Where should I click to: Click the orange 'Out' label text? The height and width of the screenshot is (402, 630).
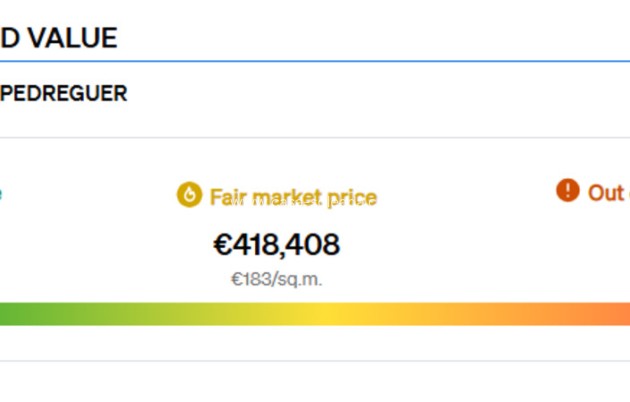[x=606, y=192]
